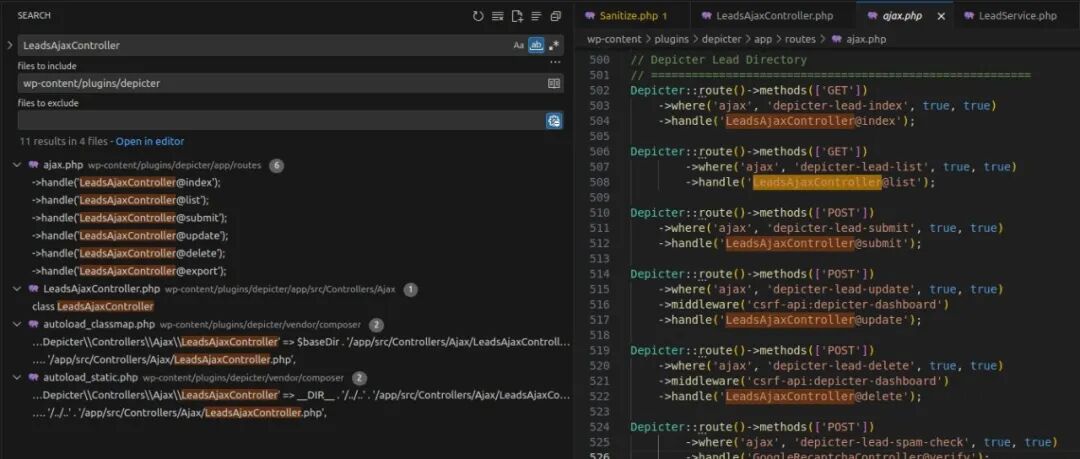The width and height of the screenshot is (1080, 459).
Task: Open the LeadsAjaxController@delete search match
Action: (x=129, y=254)
